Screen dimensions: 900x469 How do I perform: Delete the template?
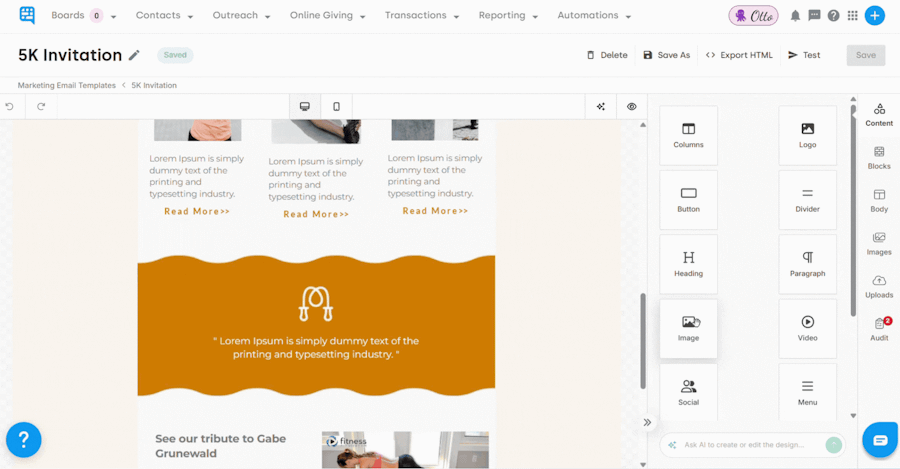tap(607, 55)
